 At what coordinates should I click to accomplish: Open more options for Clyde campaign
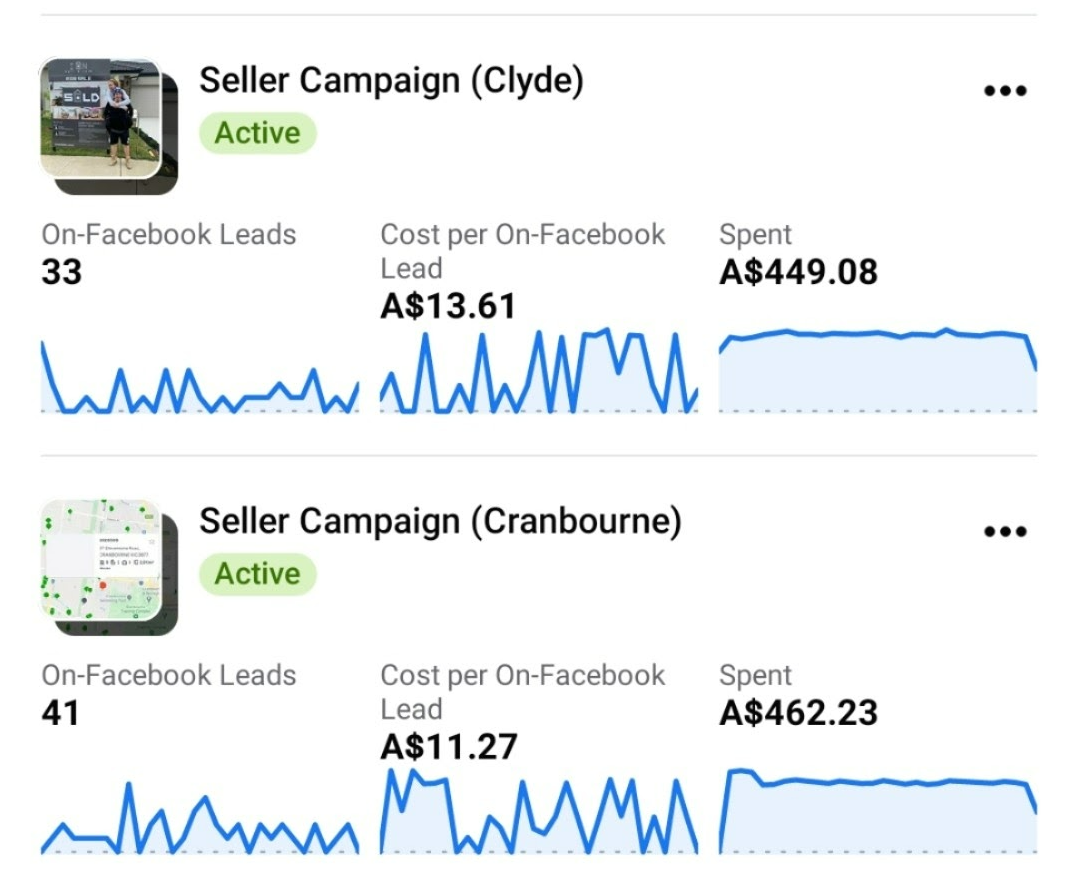pyautogui.click(x=1004, y=91)
